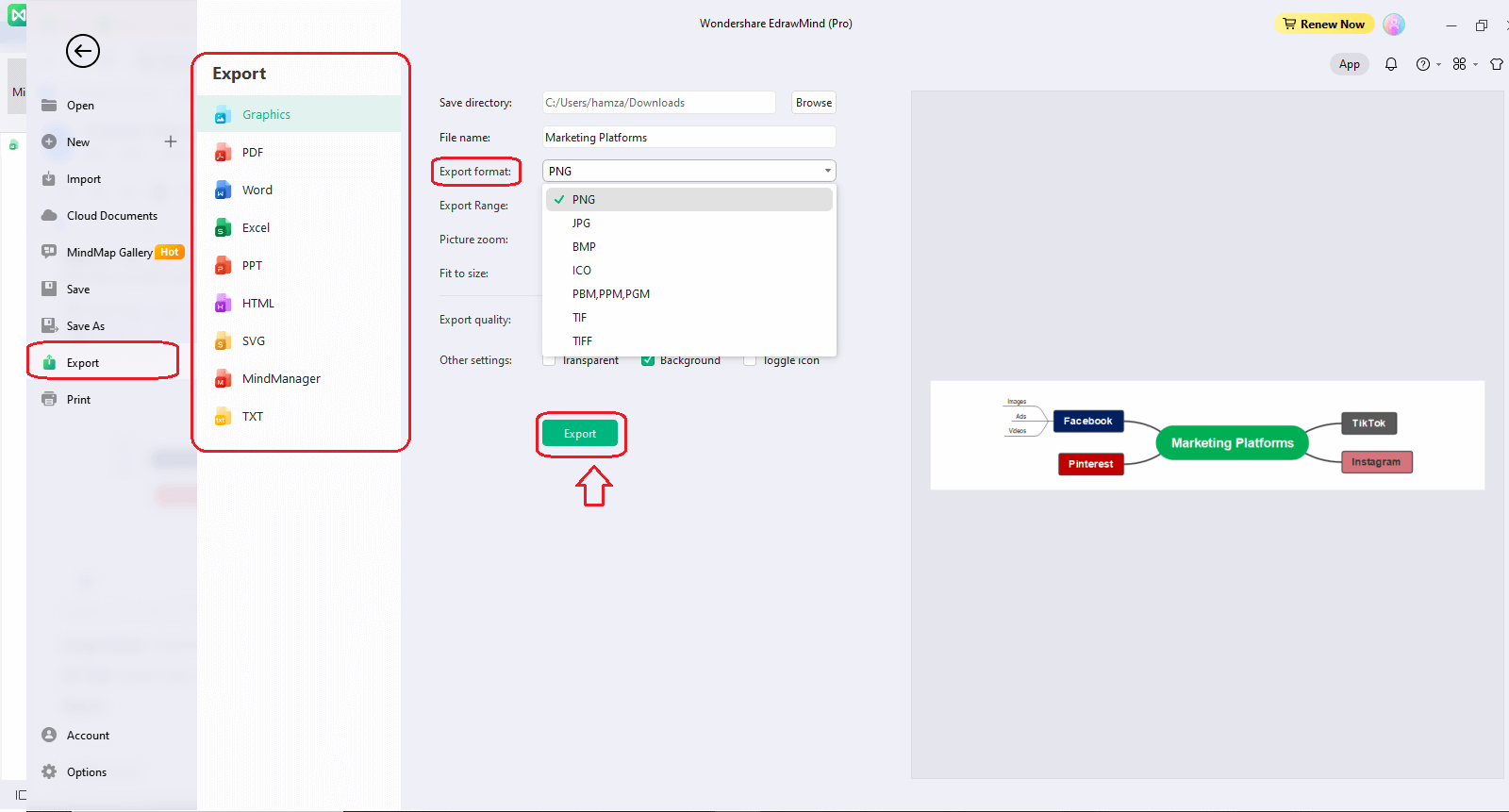This screenshot has height=812, width=1509.
Task: Select the checked PNG format option
Action: click(689, 199)
